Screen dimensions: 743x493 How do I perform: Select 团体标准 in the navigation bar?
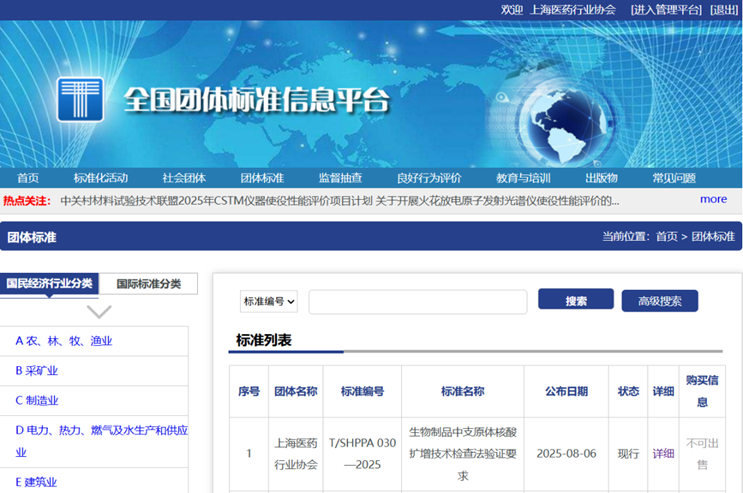click(262, 178)
